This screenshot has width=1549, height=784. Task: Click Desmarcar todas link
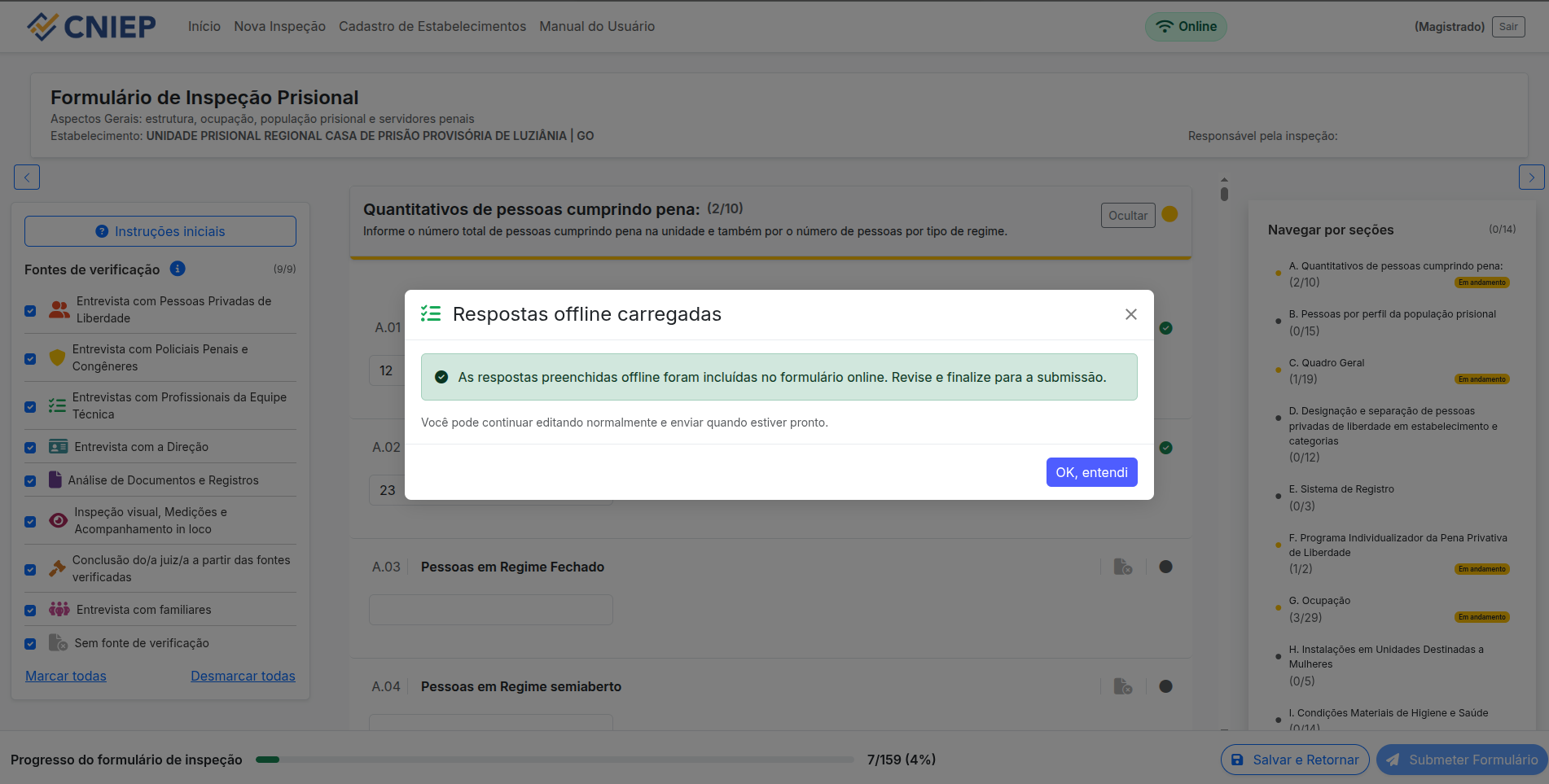tap(243, 676)
